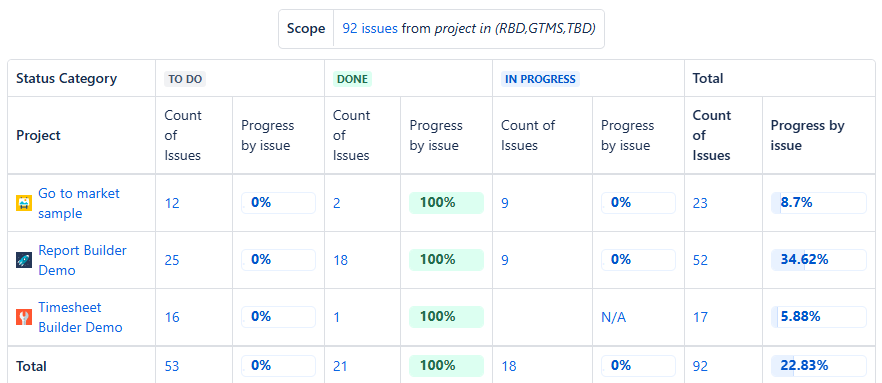882x383 pixels.
Task: Click the Project column header
Action: (82, 135)
